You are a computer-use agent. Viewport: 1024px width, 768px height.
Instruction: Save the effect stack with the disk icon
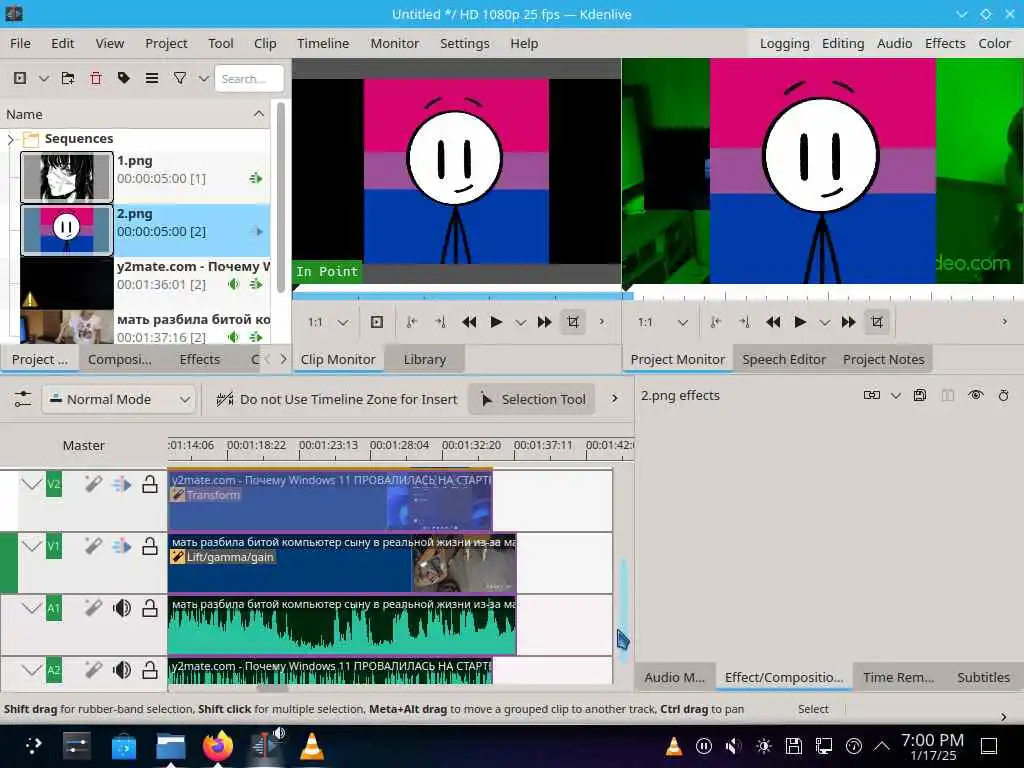(x=920, y=395)
